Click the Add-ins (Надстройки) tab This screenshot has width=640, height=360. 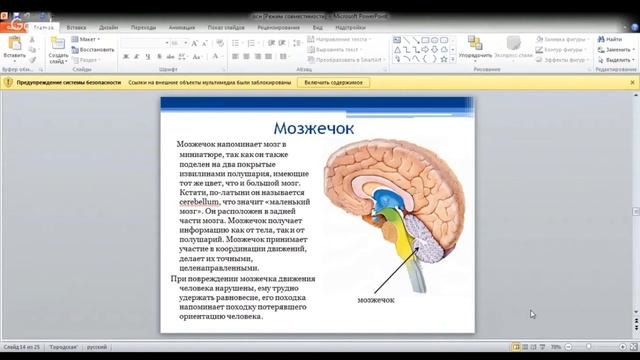point(350,27)
